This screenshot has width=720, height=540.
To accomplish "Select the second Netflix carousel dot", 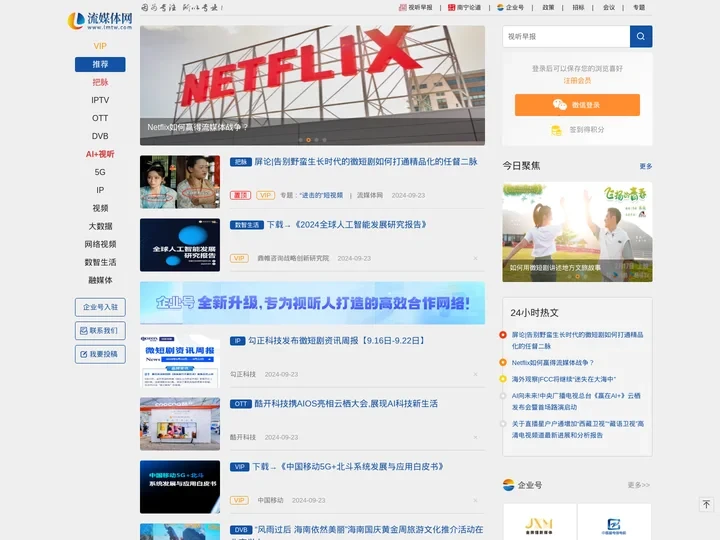I will point(309,140).
